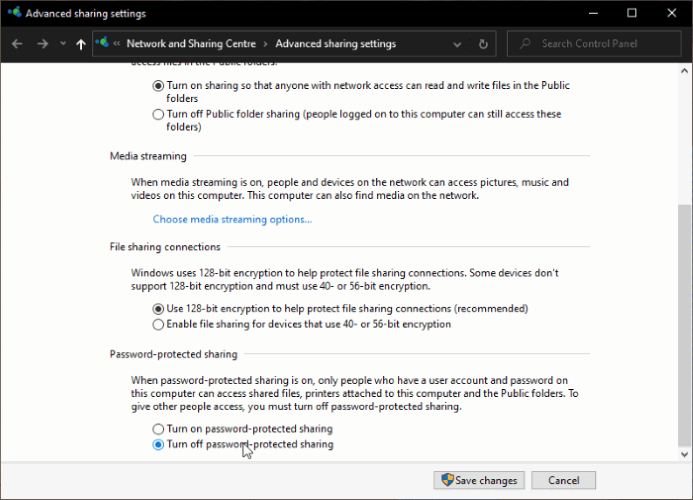Expand the breadcrumb chevron after Network and Sharing Centre
Viewport: 693px width, 500px height.
tap(266, 44)
